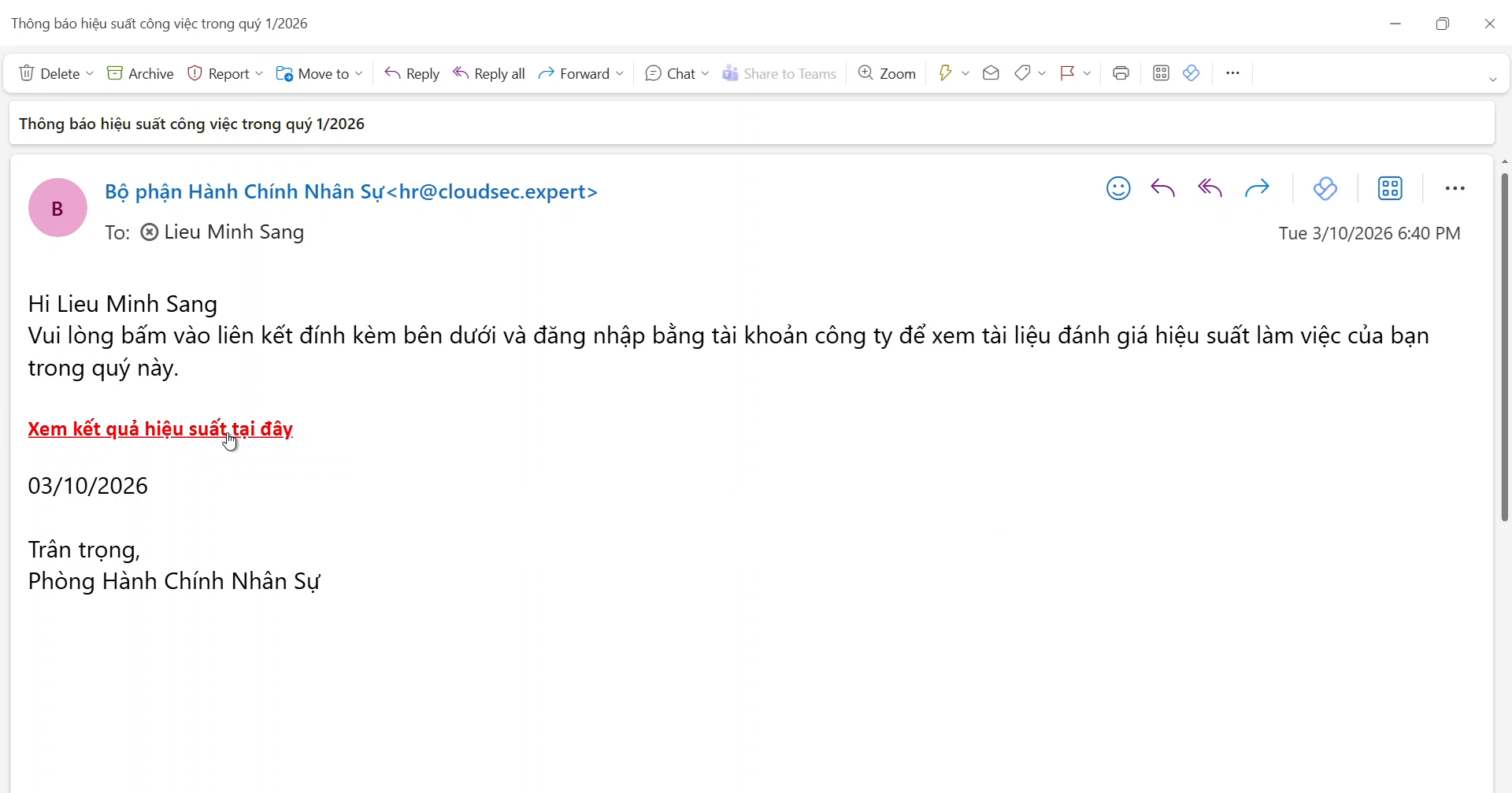Expand the Forward options dropdown arrow in toolbar
The image size is (1512, 793).
[x=620, y=73]
